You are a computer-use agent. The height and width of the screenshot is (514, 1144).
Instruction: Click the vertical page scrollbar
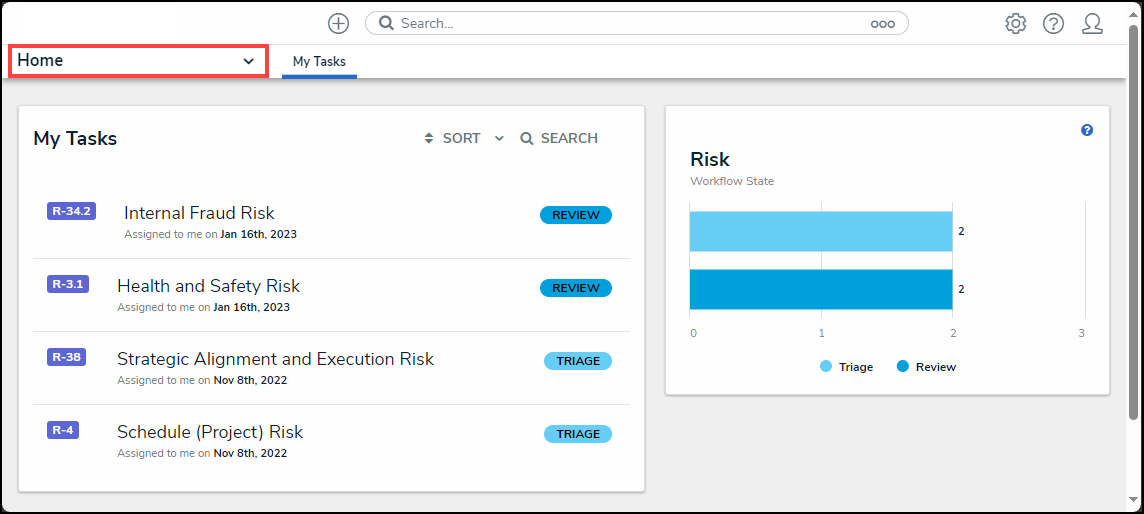click(x=1133, y=220)
